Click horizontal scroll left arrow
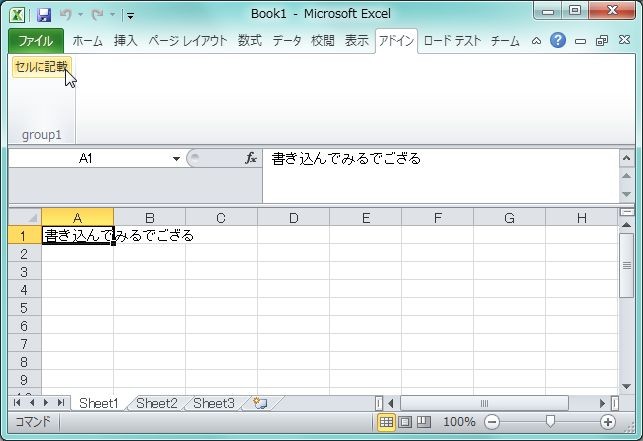This screenshot has width=643, height=441. pos(390,404)
